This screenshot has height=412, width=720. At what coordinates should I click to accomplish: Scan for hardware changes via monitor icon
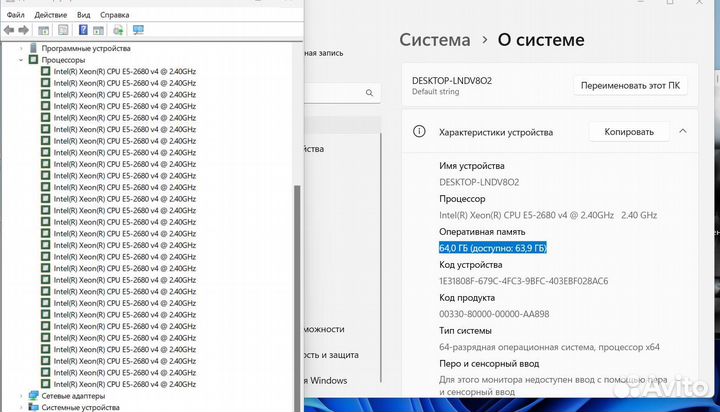click(x=138, y=30)
